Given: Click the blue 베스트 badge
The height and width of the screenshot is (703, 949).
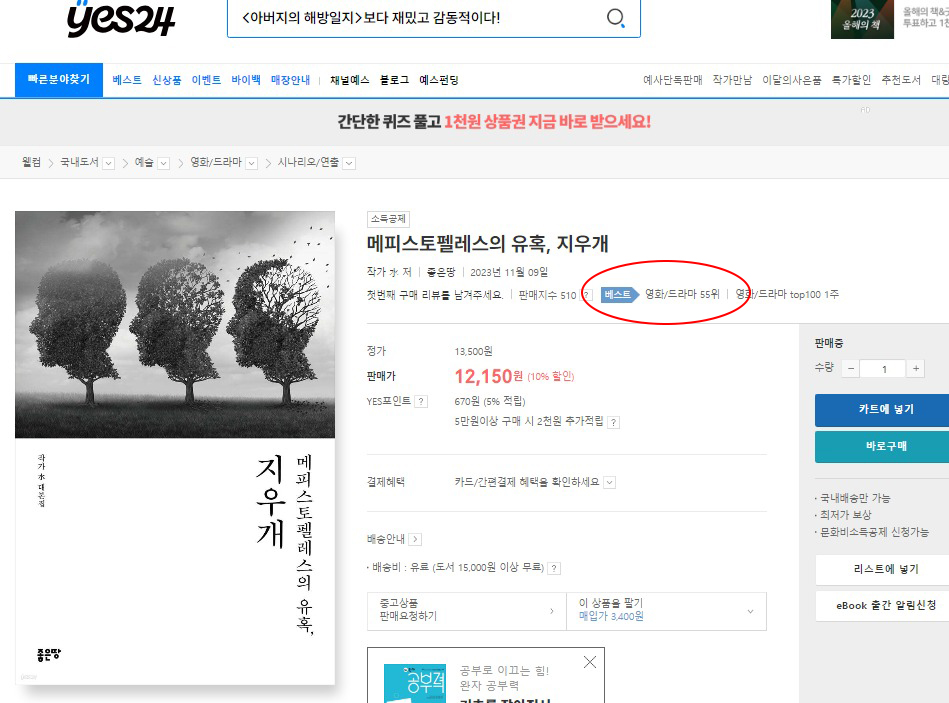Looking at the screenshot, I should pos(619,295).
